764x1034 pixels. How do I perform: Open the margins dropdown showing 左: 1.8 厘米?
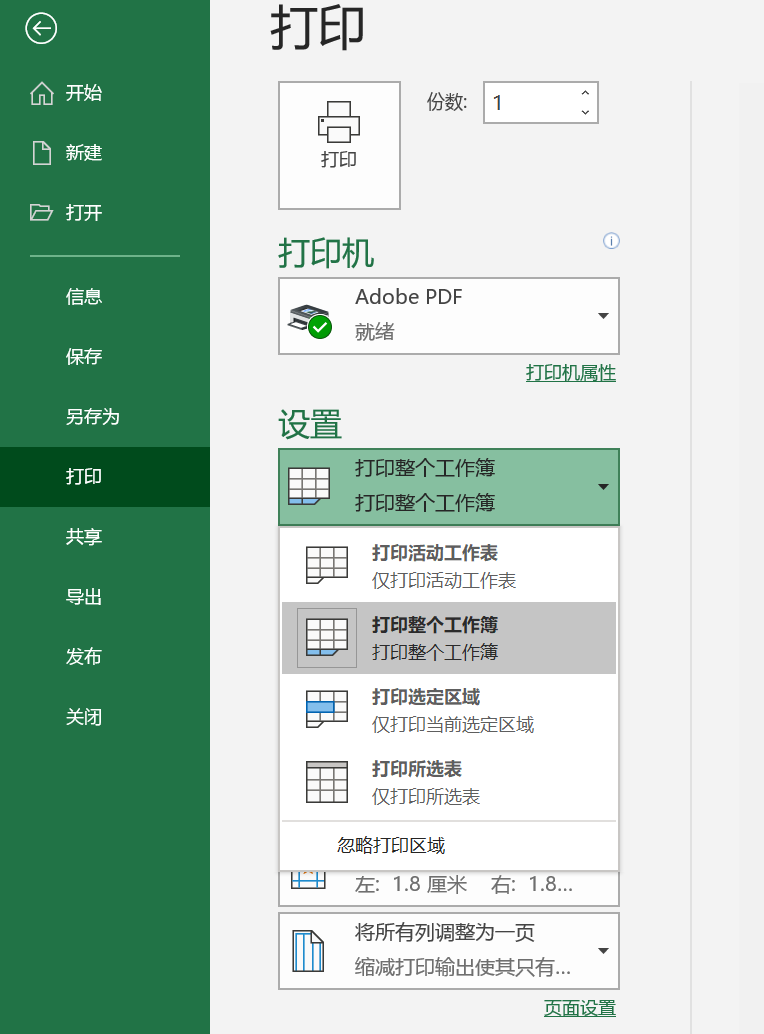point(449,888)
